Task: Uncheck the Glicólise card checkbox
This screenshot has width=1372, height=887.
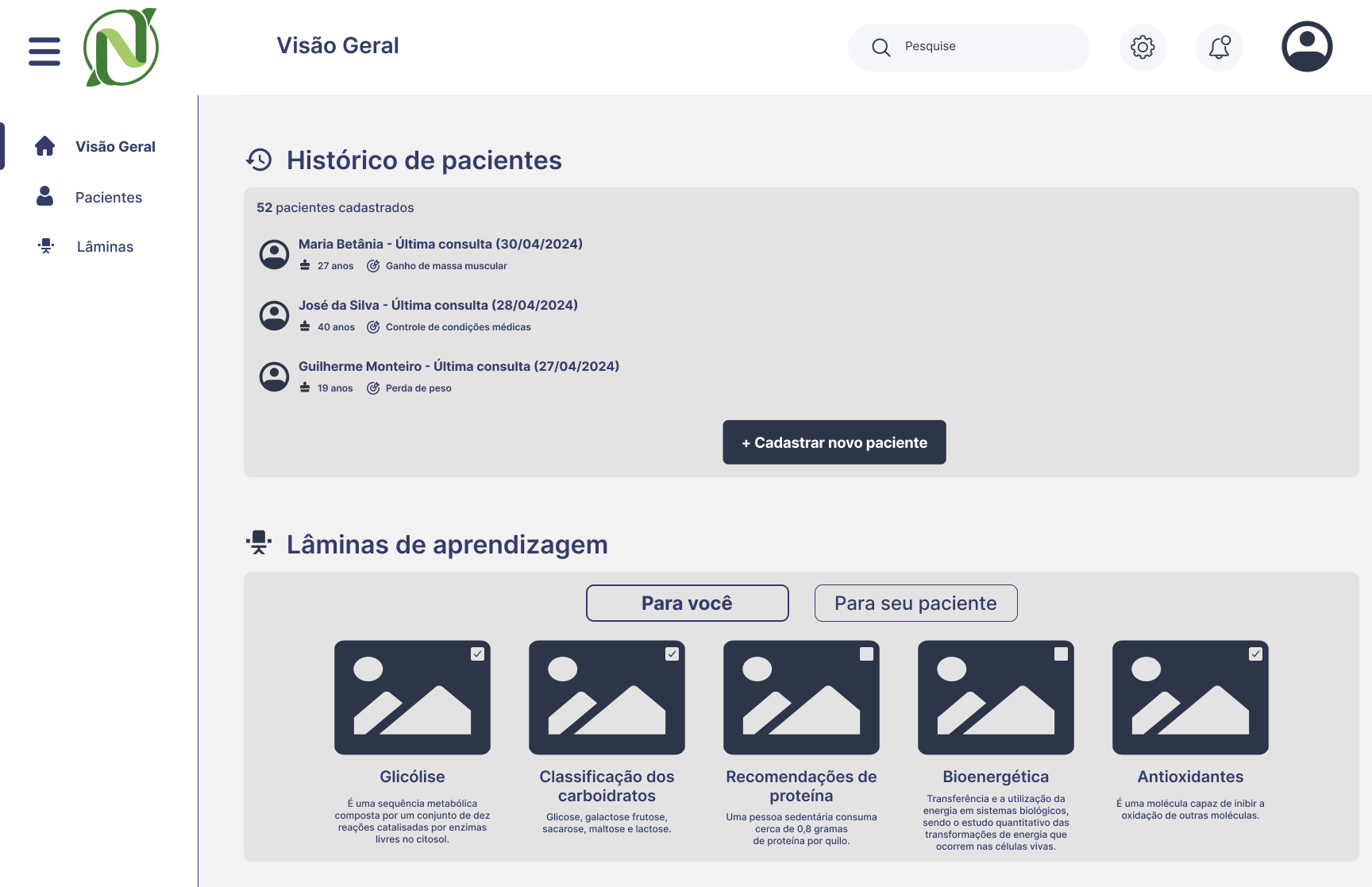Action: [x=477, y=654]
